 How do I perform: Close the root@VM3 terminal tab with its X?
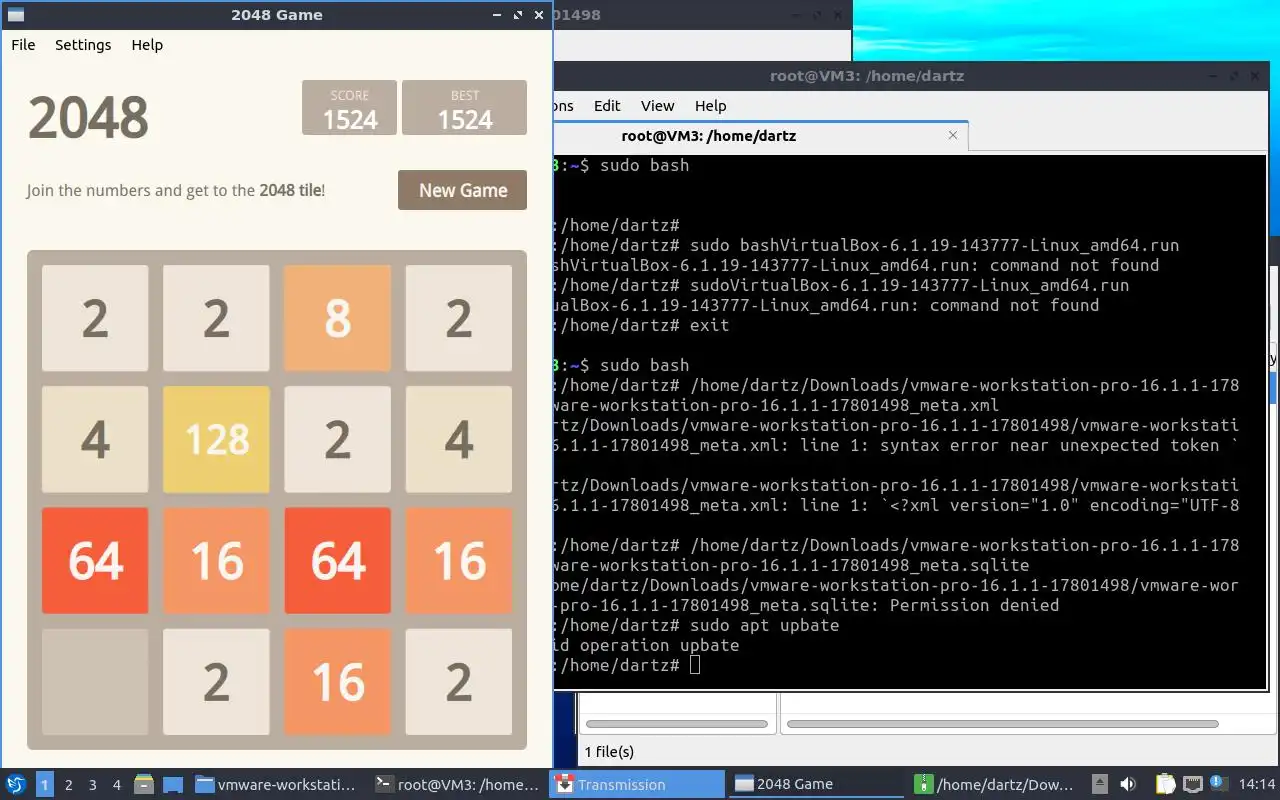(x=953, y=135)
